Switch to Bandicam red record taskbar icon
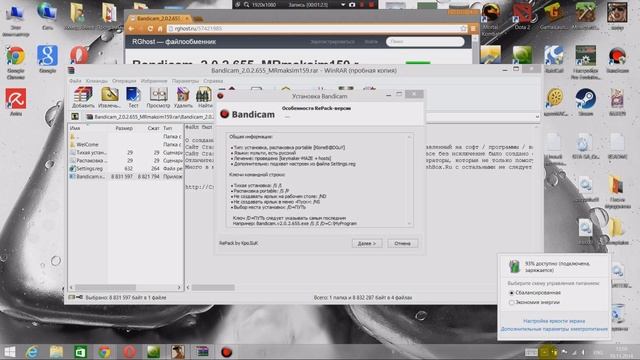 tap(226, 352)
